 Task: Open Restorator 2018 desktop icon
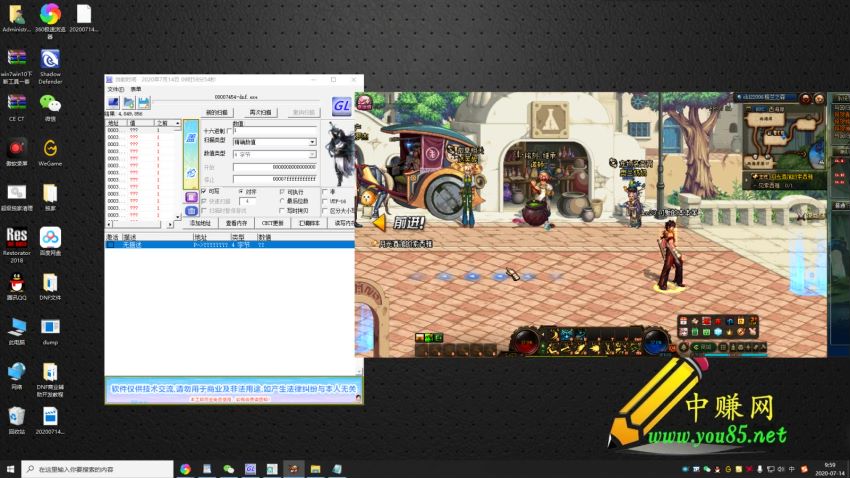point(17,244)
